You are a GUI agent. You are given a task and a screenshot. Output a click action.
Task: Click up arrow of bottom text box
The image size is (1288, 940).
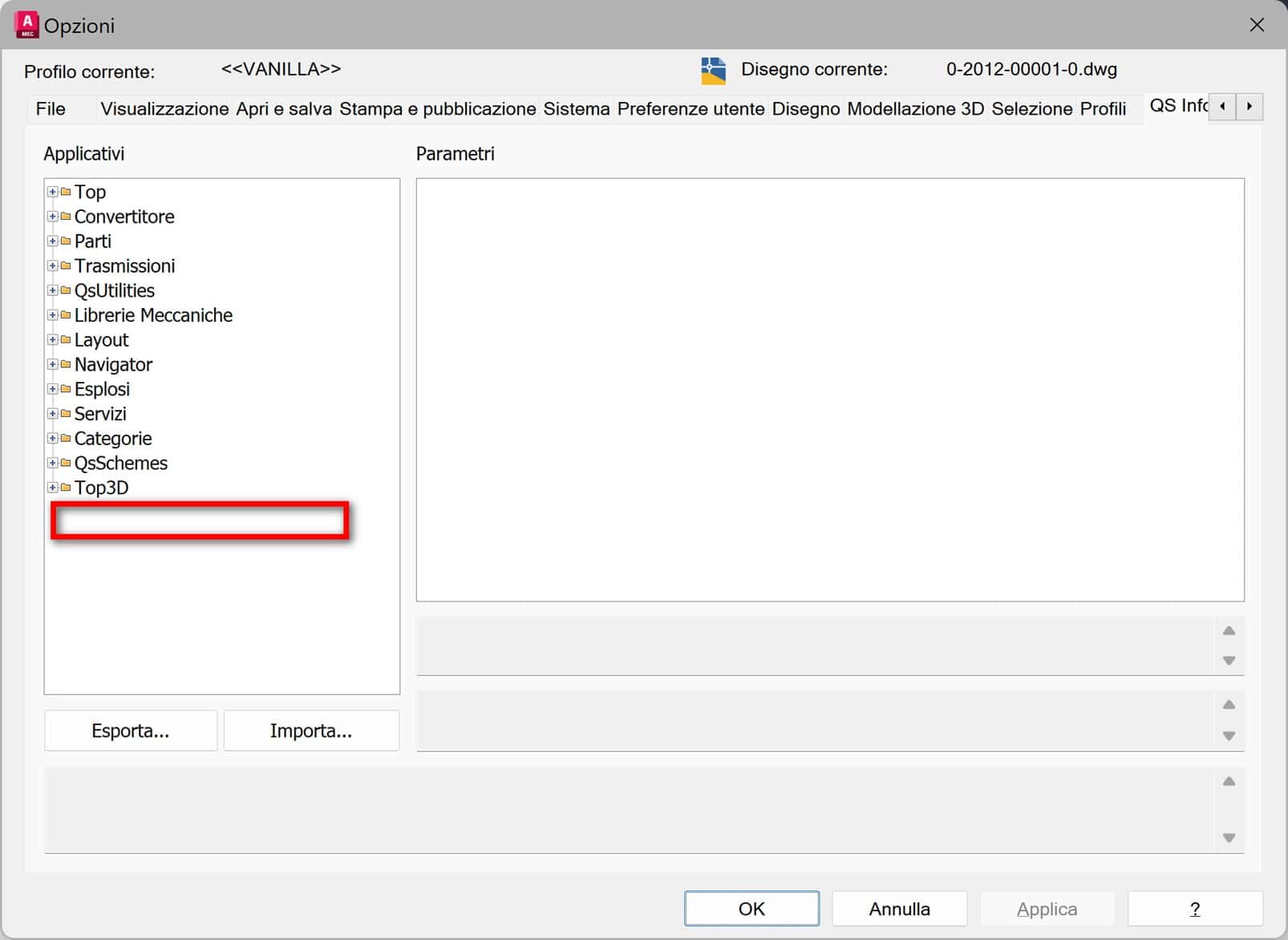(1229, 781)
